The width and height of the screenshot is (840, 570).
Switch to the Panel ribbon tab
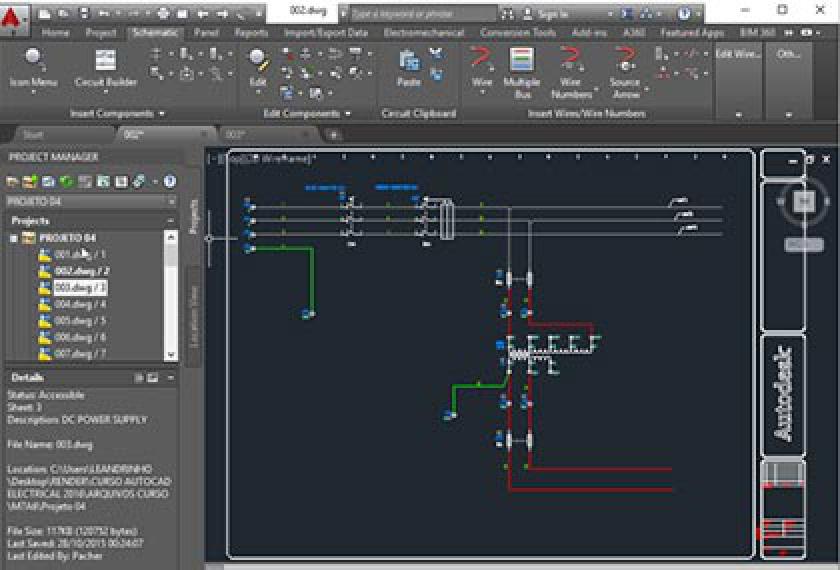[206, 32]
